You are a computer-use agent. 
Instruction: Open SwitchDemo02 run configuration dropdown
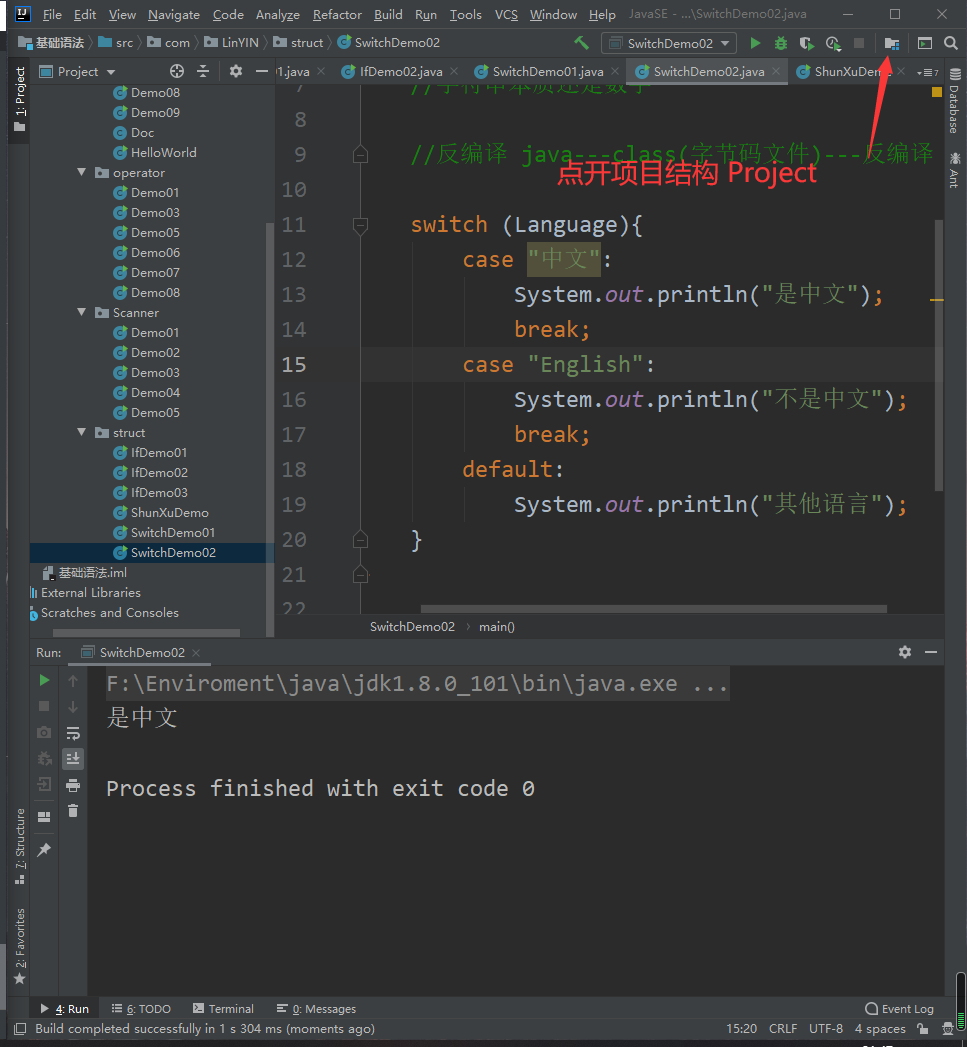click(x=669, y=43)
